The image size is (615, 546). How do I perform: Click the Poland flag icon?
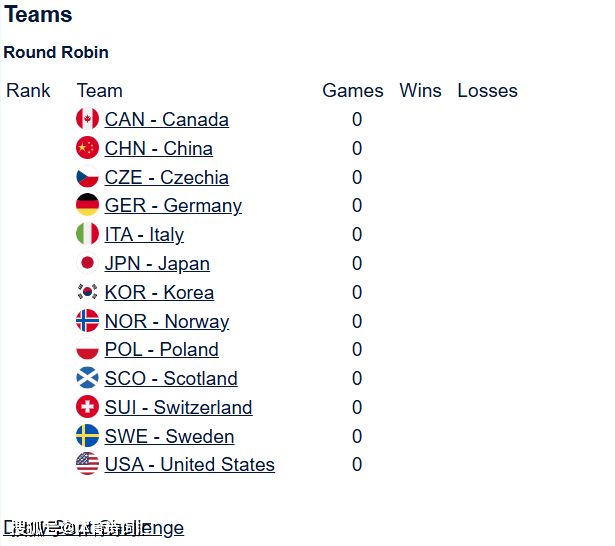click(x=87, y=349)
